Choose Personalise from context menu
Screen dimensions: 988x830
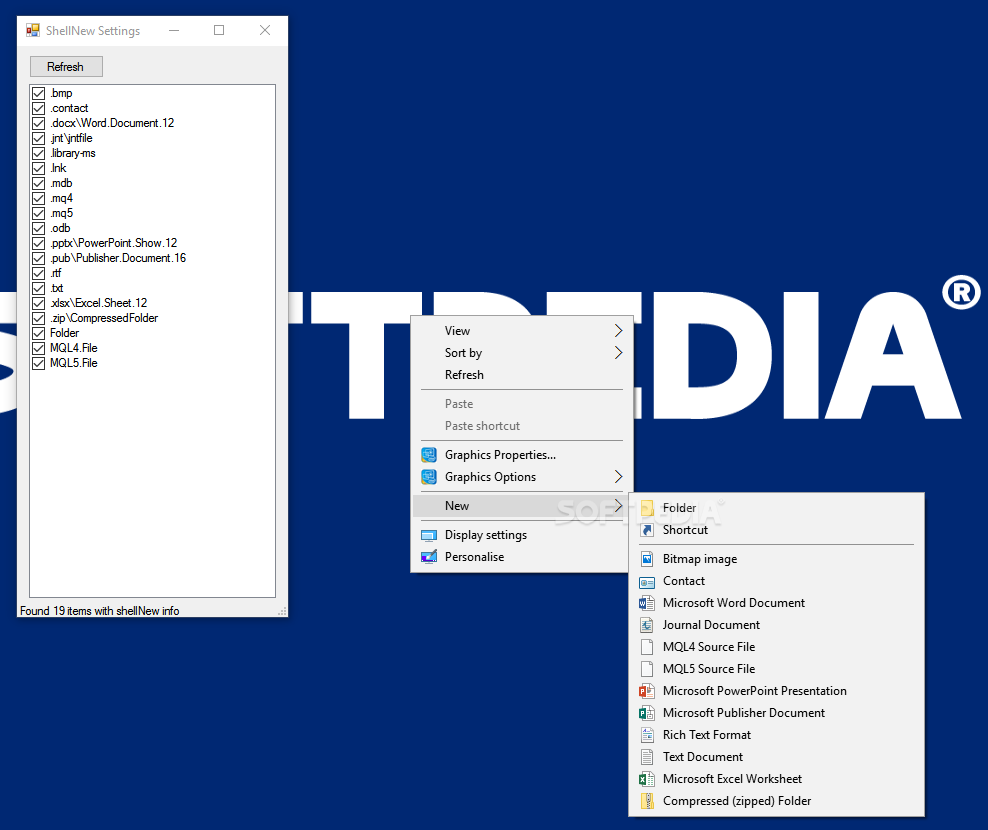pos(522,557)
